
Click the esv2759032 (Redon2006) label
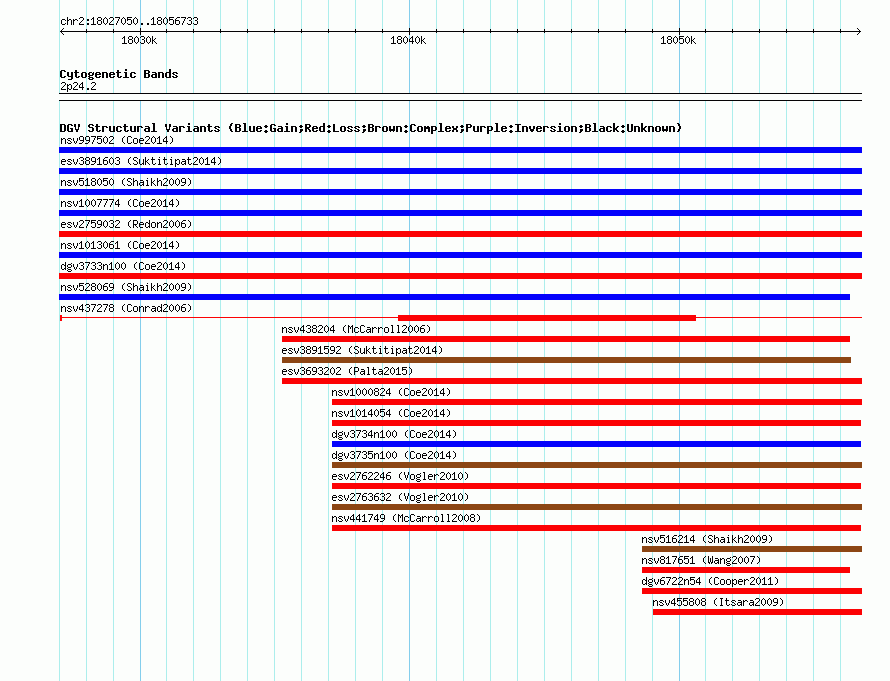(126, 224)
